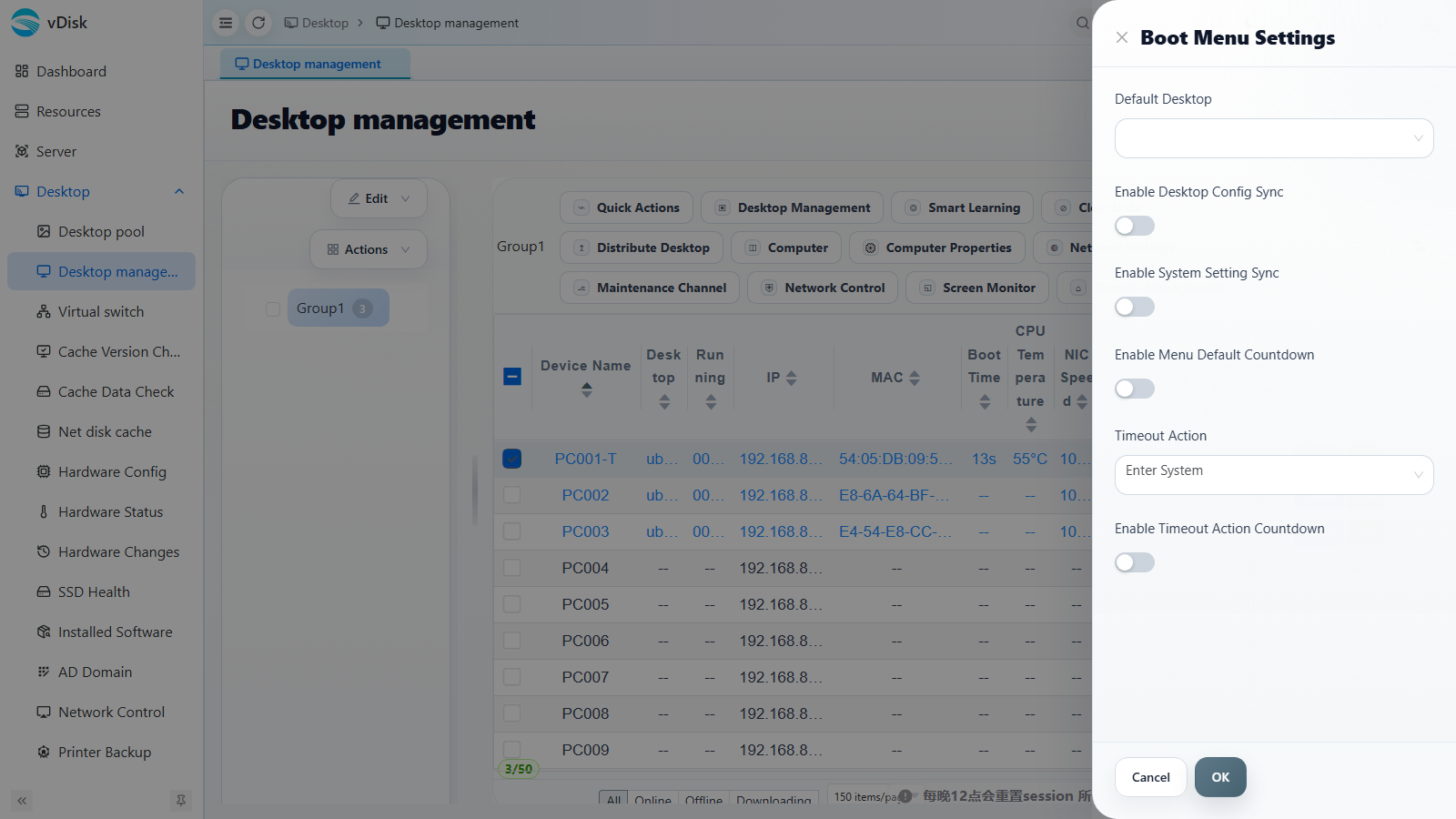
Task: Close the Boot Menu Settings panel
Action: (1122, 37)
